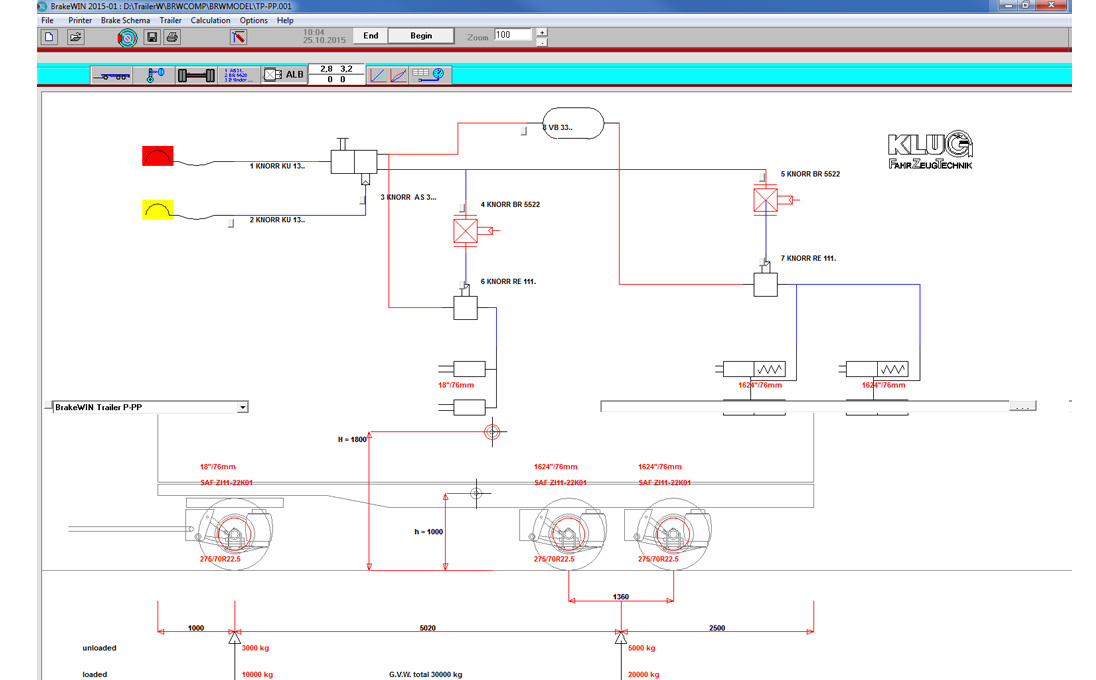Click the '2 KNORR KU 13..' label
Screen dimensions: 1096x680
click(277, 220)
